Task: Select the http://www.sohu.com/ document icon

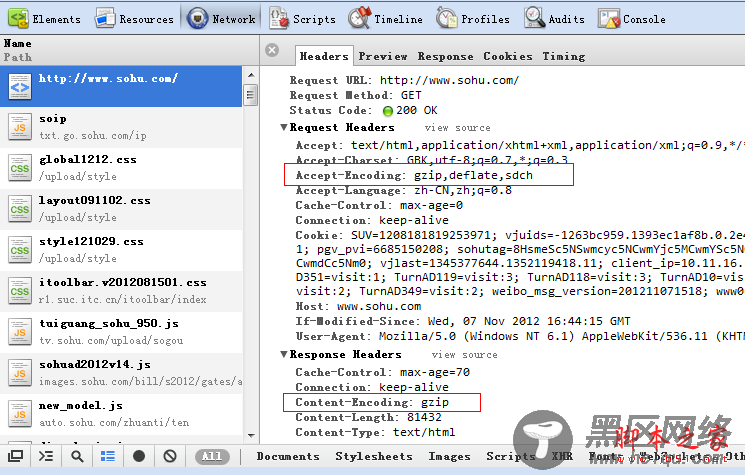Action: pos(20,86)
